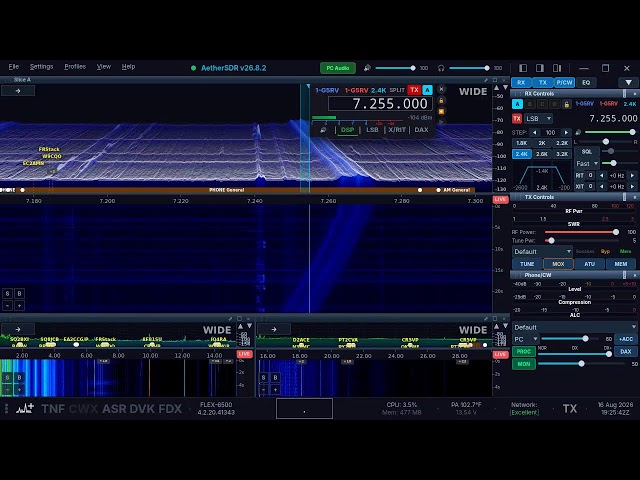Click the +ACC button

(626, 339)
